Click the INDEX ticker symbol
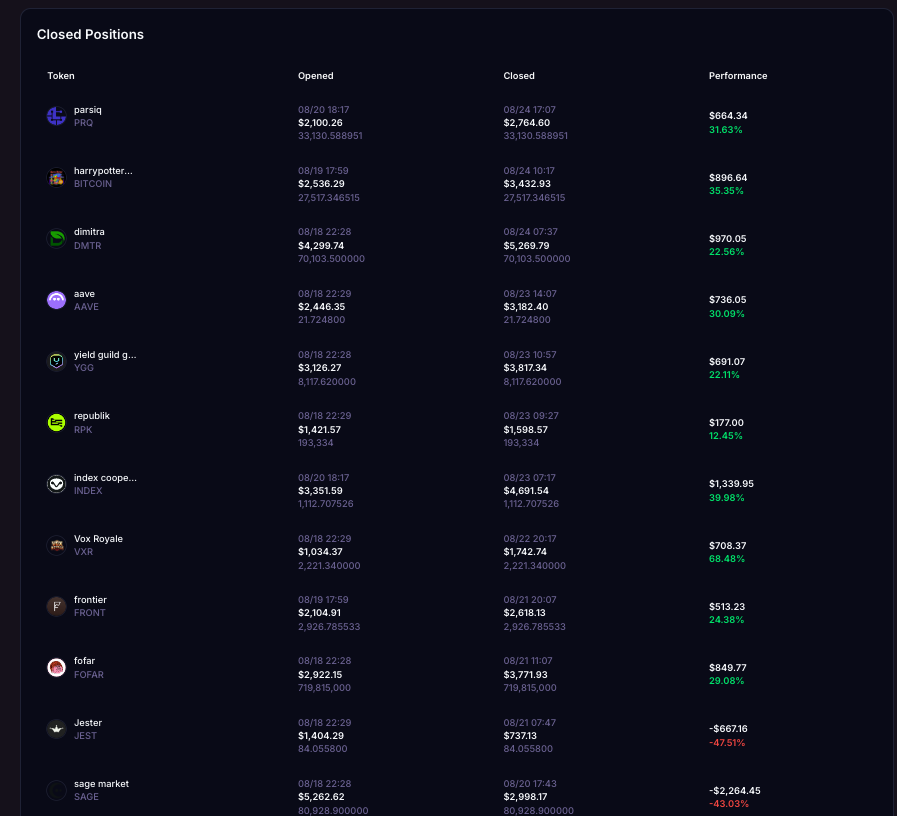Image resolution: width=897 pixels, height=816 pixels. (x=88, y=490)
